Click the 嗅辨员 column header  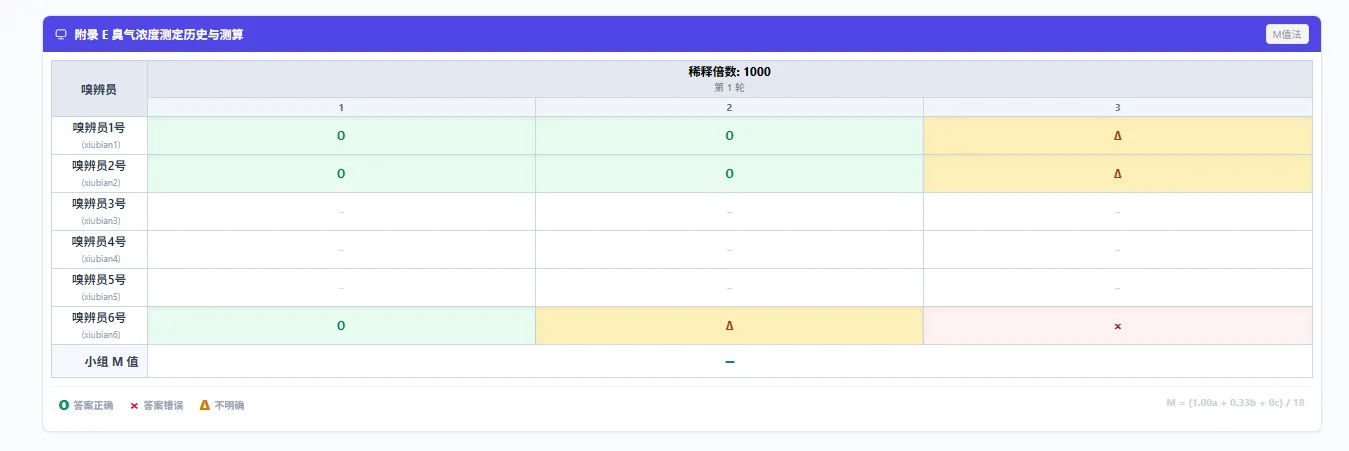99,89
